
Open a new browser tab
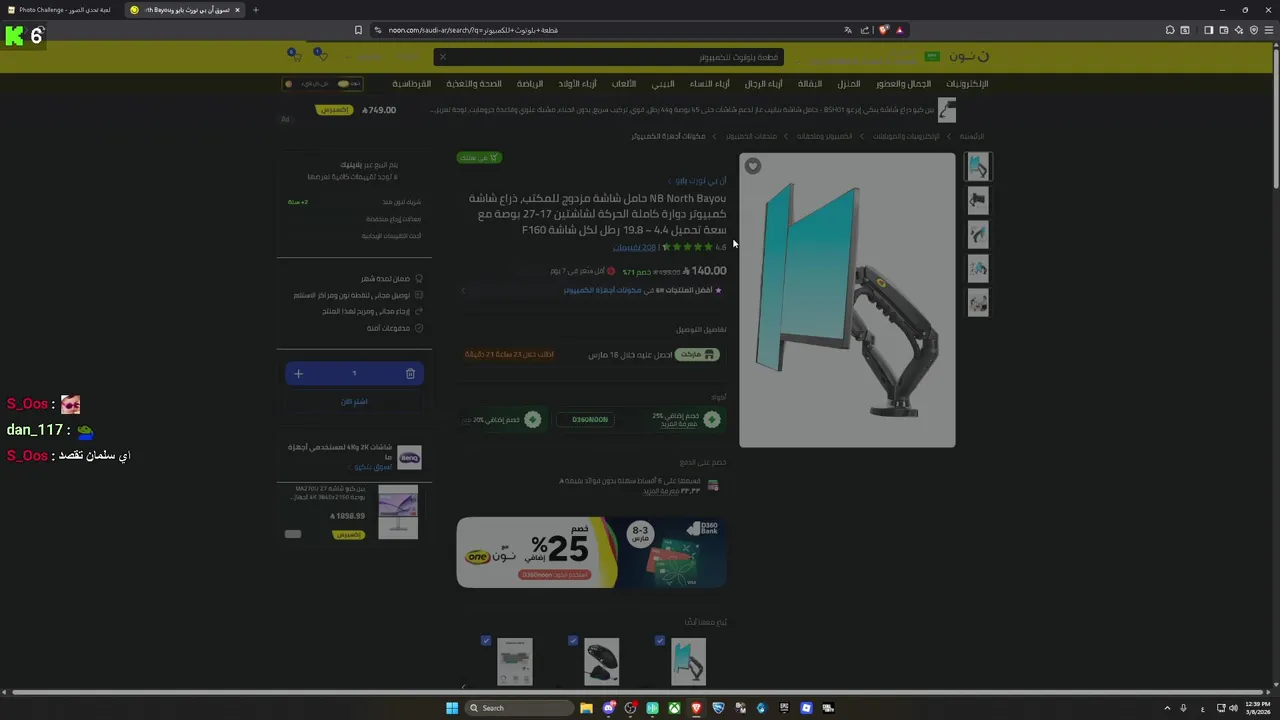coord(255,10)
